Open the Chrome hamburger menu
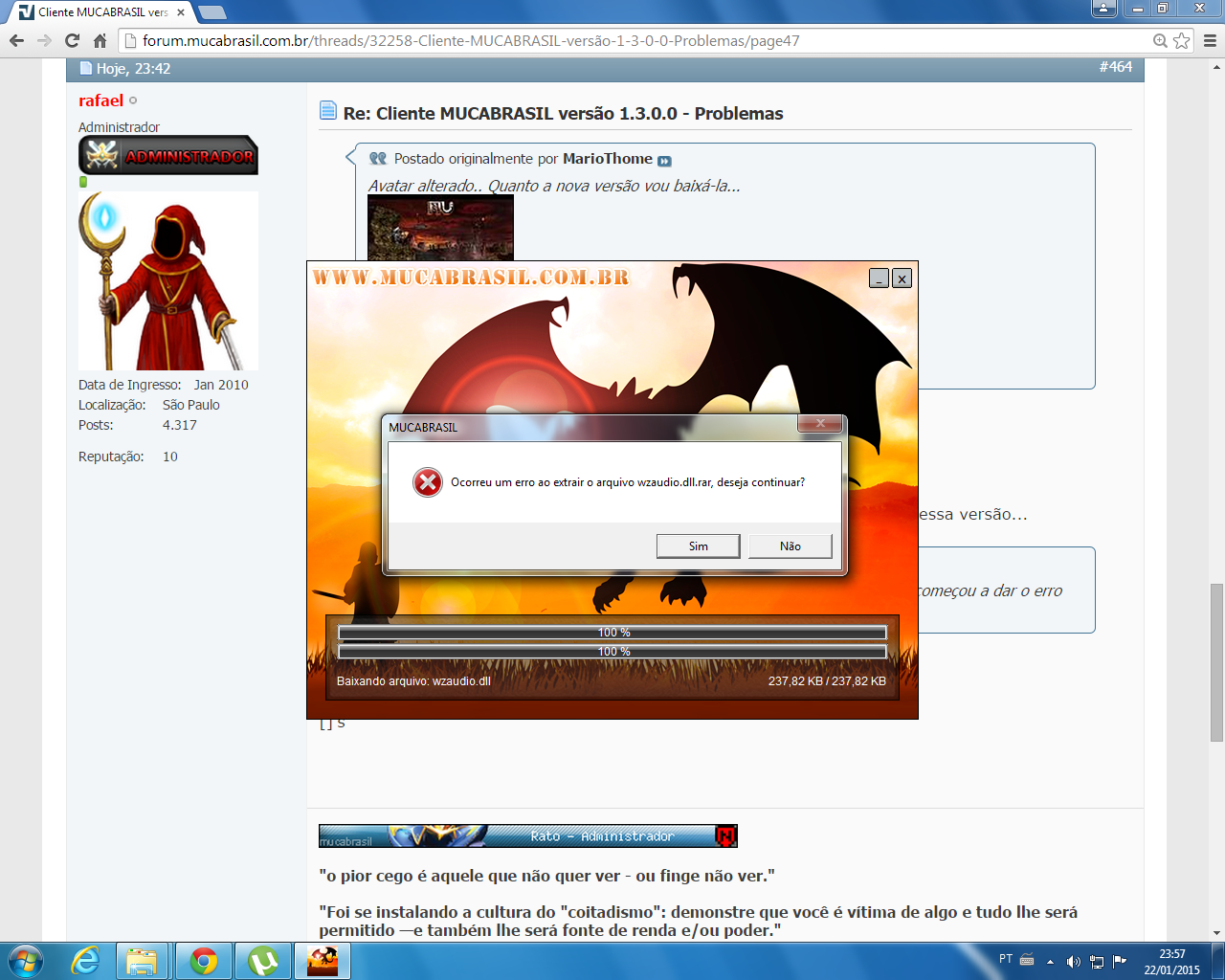 point(1210,40)
